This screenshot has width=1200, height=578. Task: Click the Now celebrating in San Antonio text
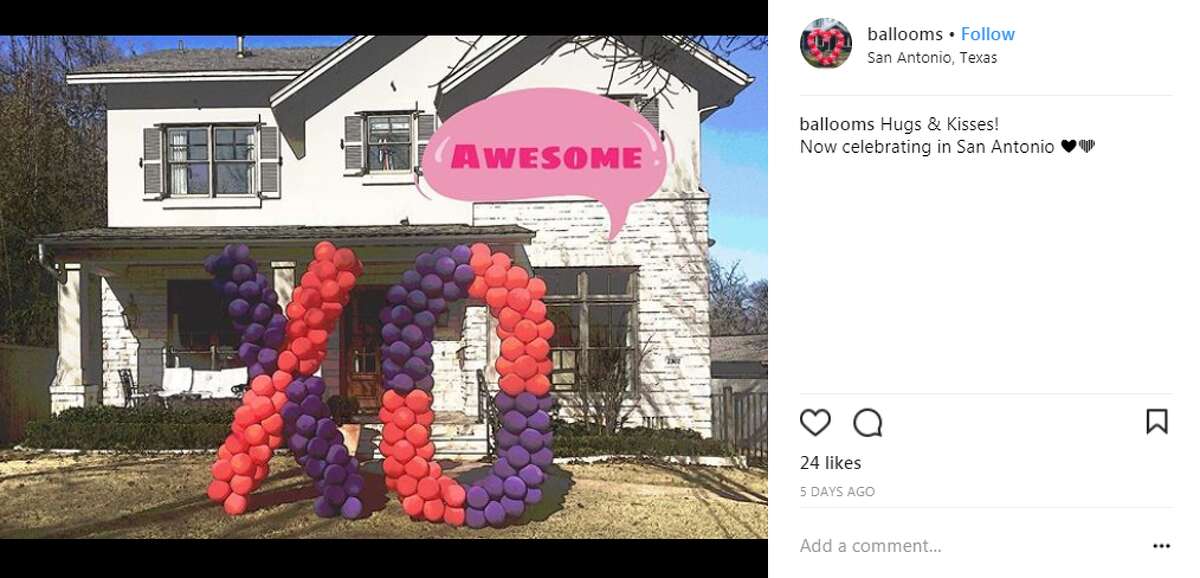927,147
